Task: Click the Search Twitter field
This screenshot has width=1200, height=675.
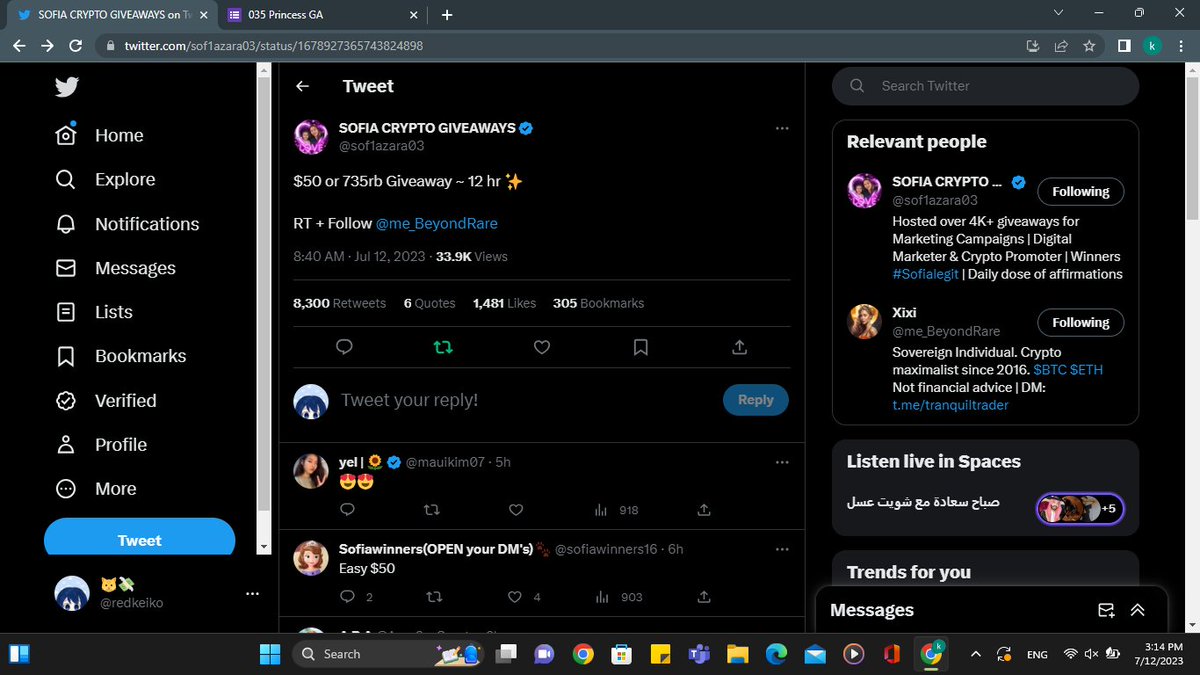Action: tap(985, 86)
